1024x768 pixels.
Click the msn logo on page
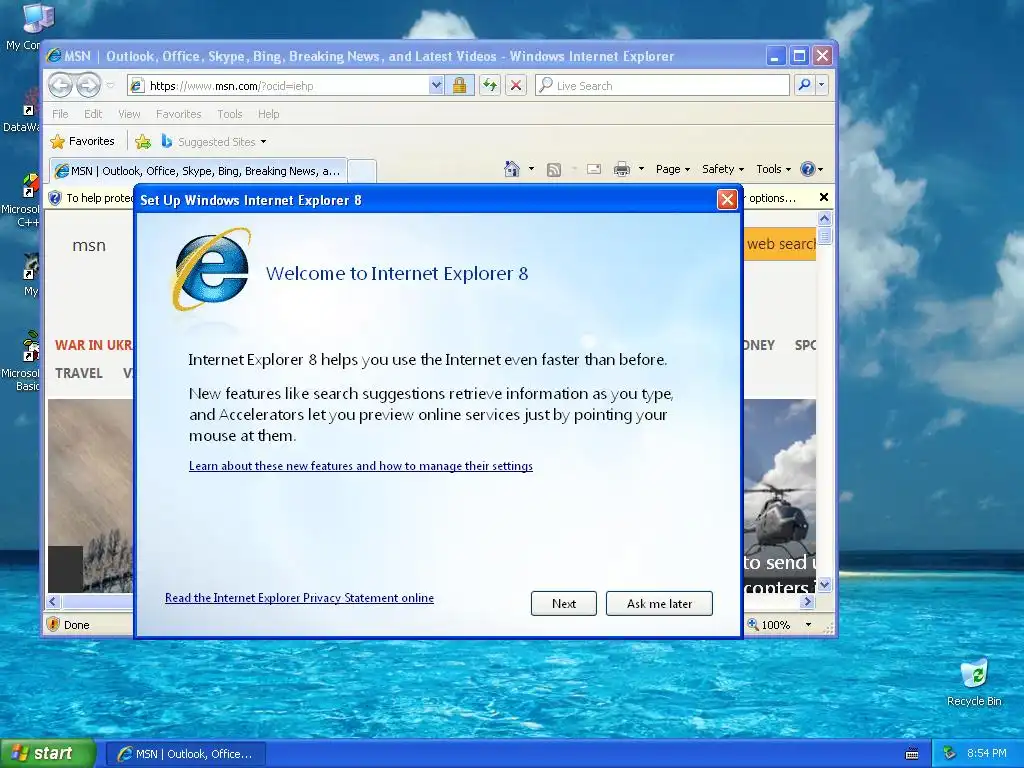[89, 246]
